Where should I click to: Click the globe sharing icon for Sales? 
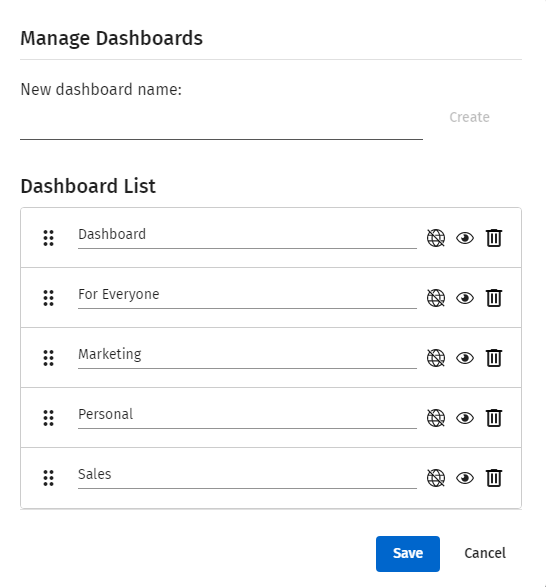click(x=436, y=478)
